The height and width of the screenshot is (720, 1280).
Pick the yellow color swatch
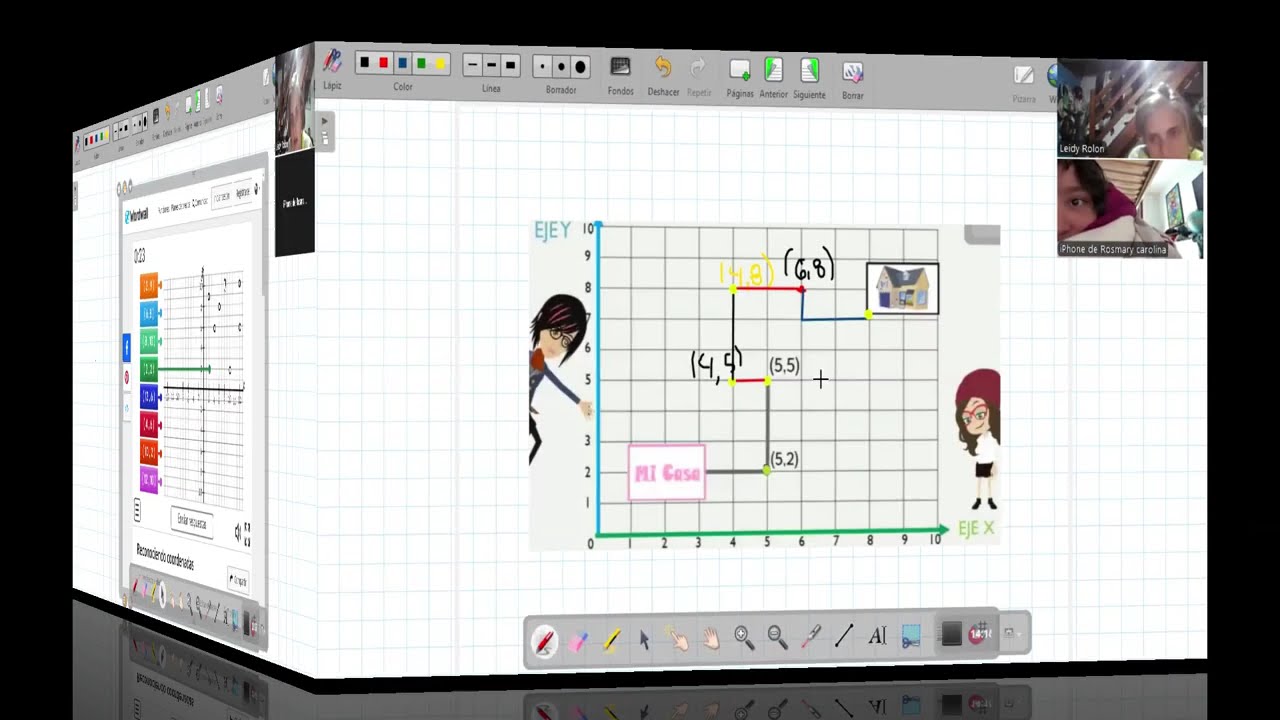[x=439, y=64]
